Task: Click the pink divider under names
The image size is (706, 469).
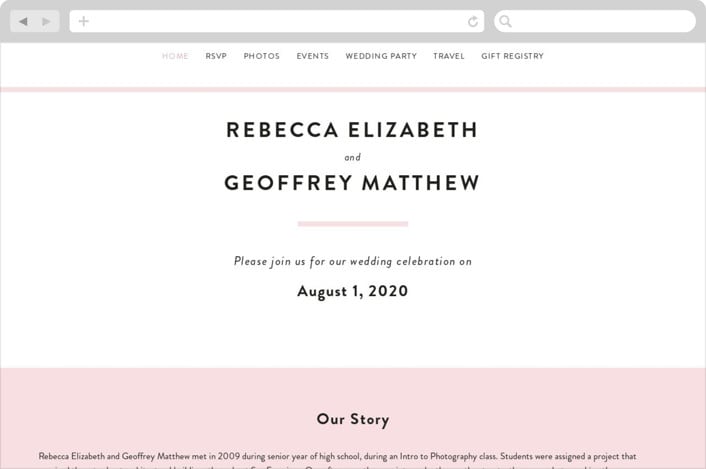Action: tap(353, 224)
